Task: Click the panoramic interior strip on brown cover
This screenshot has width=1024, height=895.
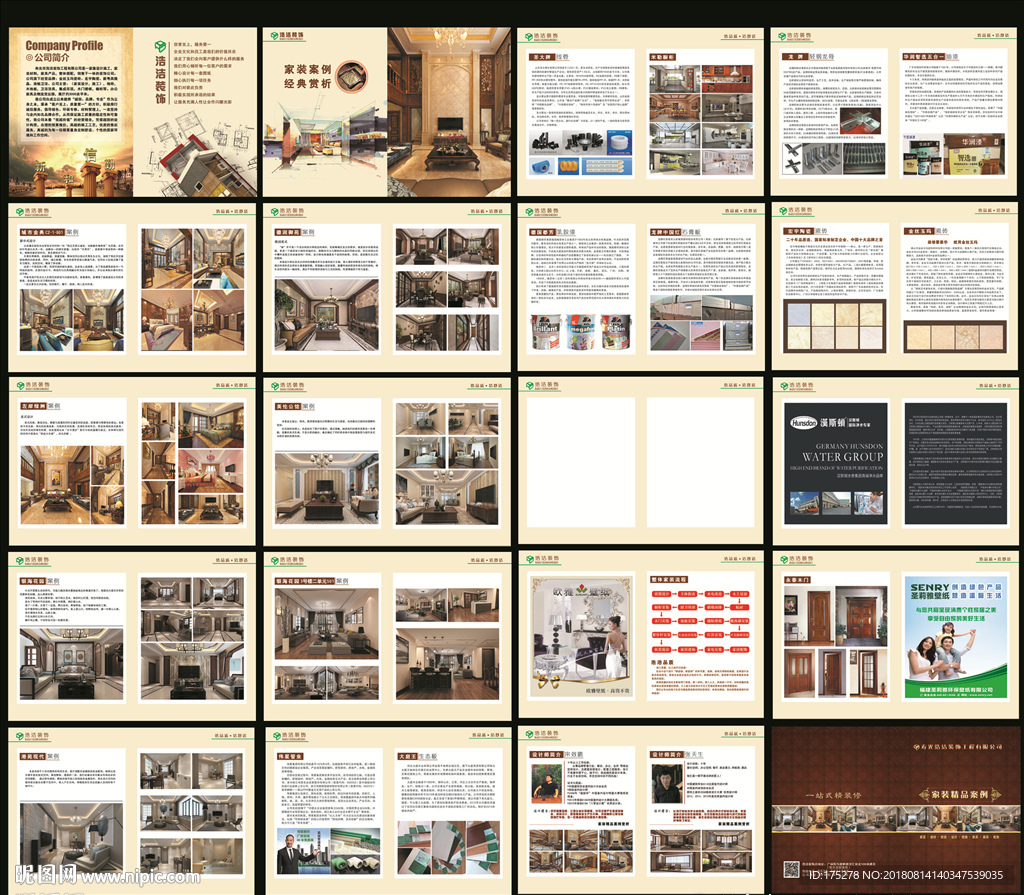Action: click(x=895, y=819)
